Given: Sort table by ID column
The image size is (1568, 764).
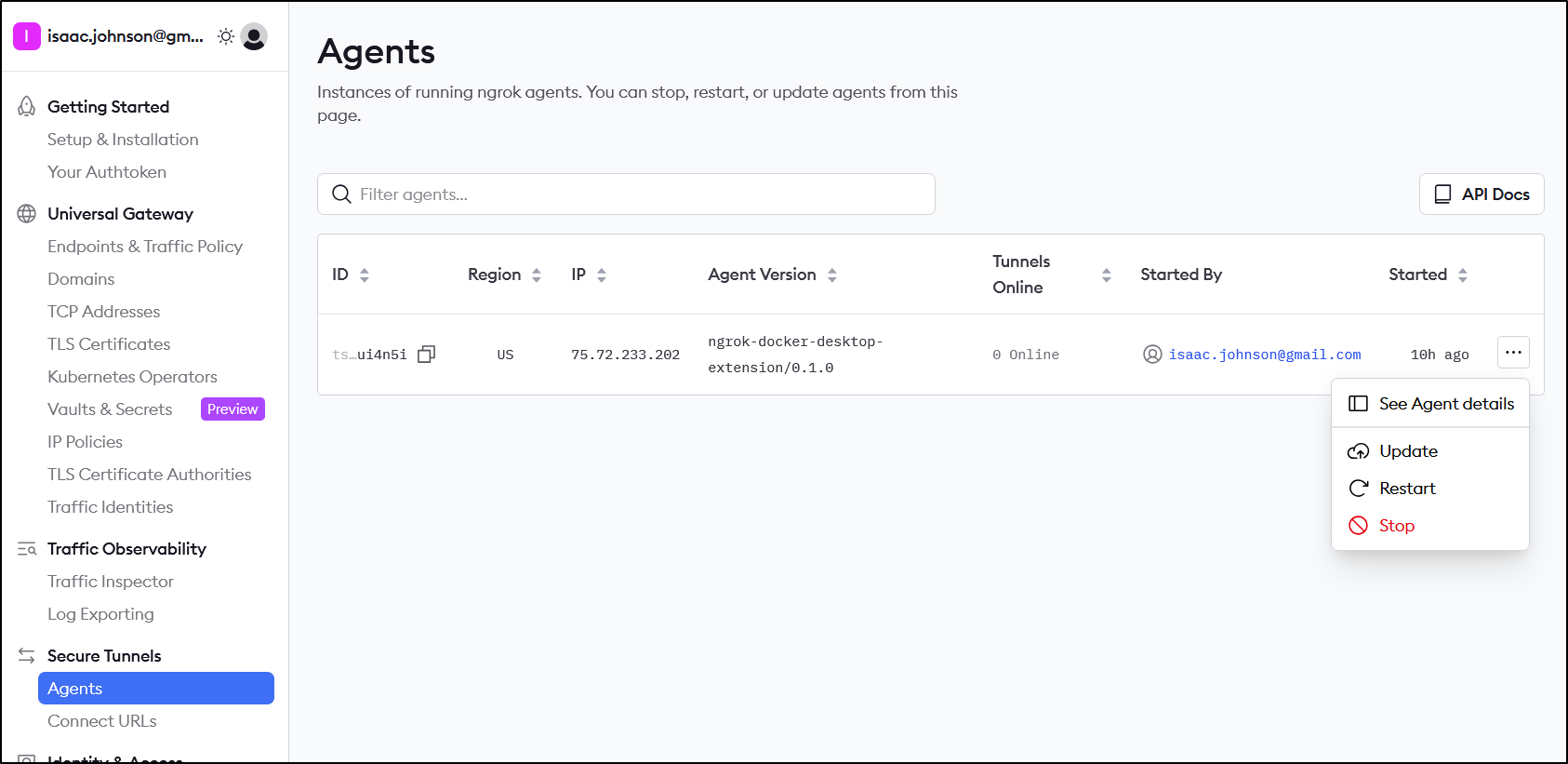Looking at the screenshot, I should pyautogui.click(x=364, y=275).
